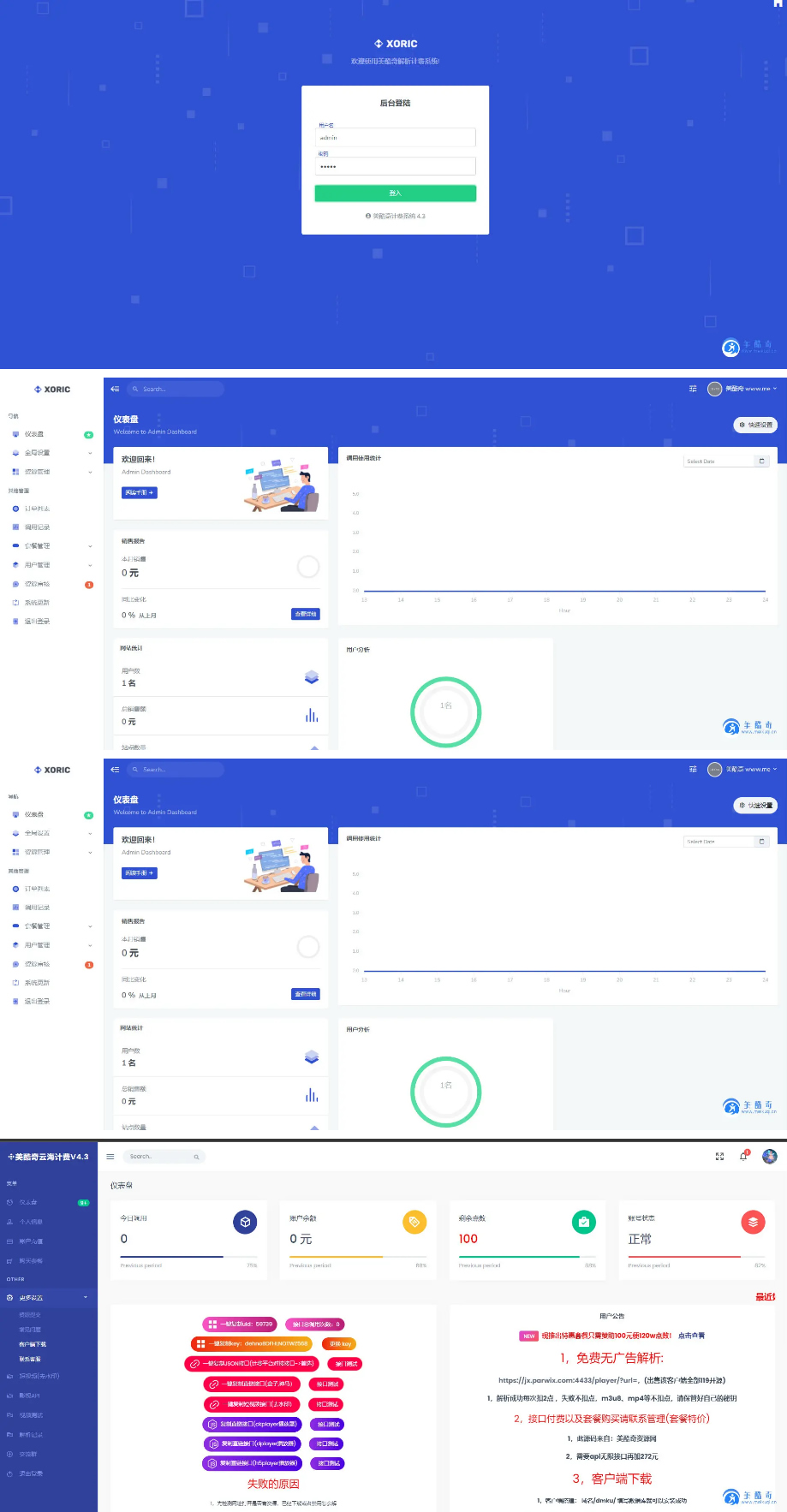Click the fullscreen toggle icon in header
The width and height of the screenshot is (787, 1512).
point(719,1157)
